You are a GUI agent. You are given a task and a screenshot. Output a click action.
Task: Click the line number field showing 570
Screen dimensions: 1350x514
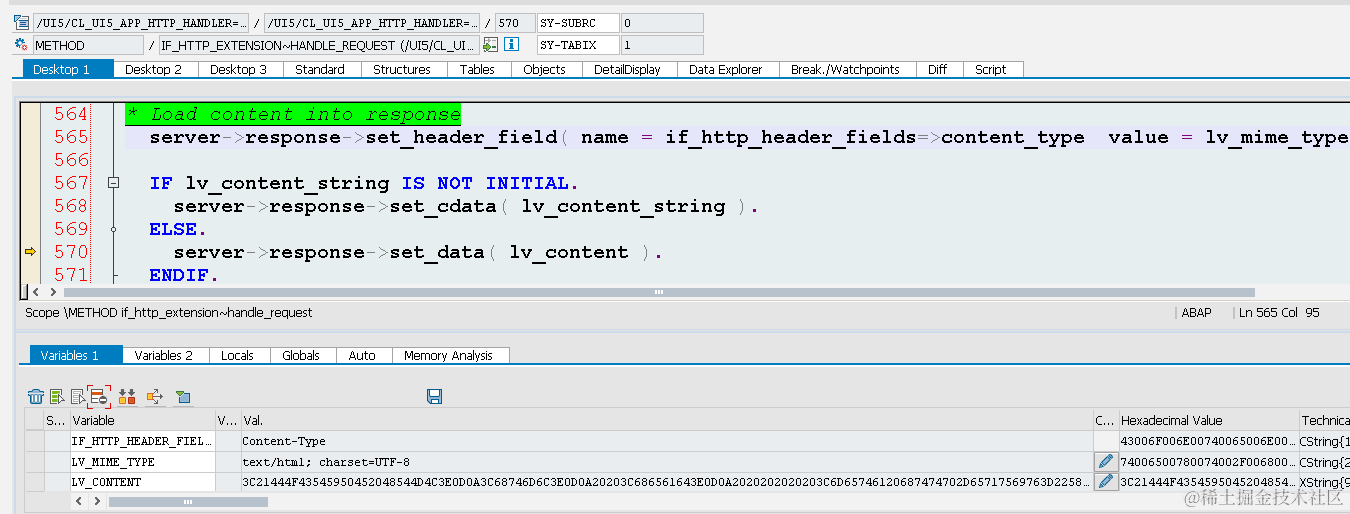tap(515, 22)
